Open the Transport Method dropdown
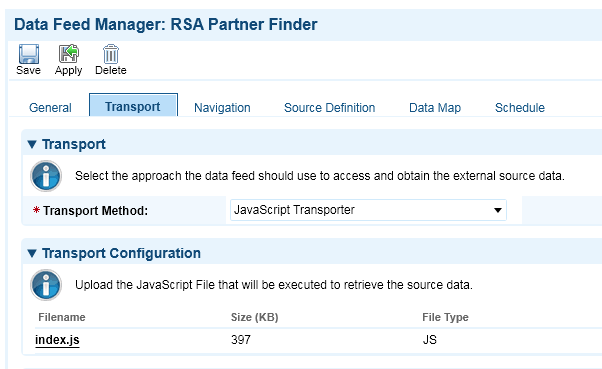The height and width of the screenshot is (369, 602). (x=368, y=210)
